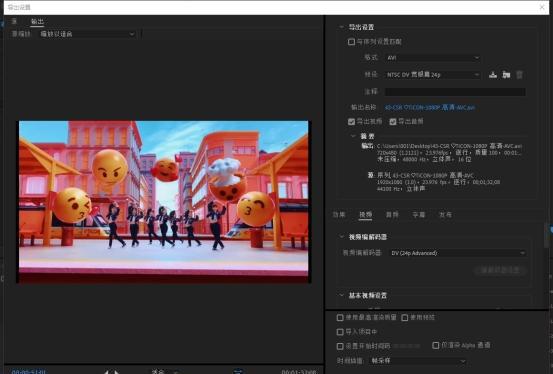
Task: Open the format dropdown showing AVI
Action: (x=433, y=58)
